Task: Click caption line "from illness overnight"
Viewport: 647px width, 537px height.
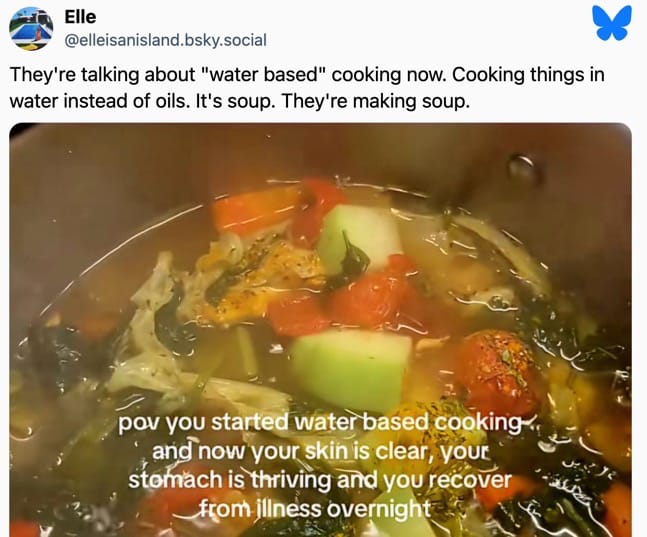Action: point(315,509)
